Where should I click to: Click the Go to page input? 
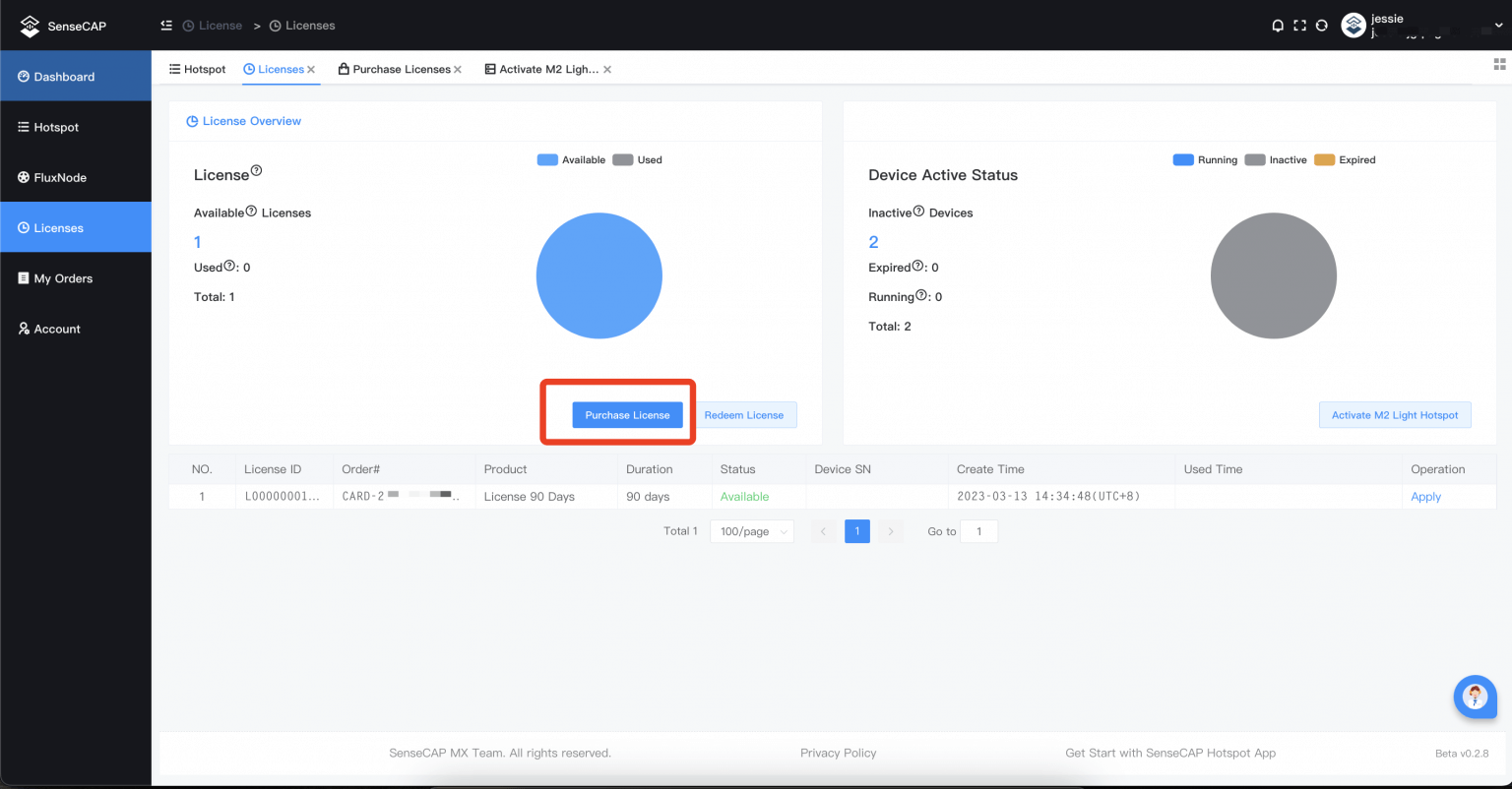pyautogui.click(x=978, y=531)
